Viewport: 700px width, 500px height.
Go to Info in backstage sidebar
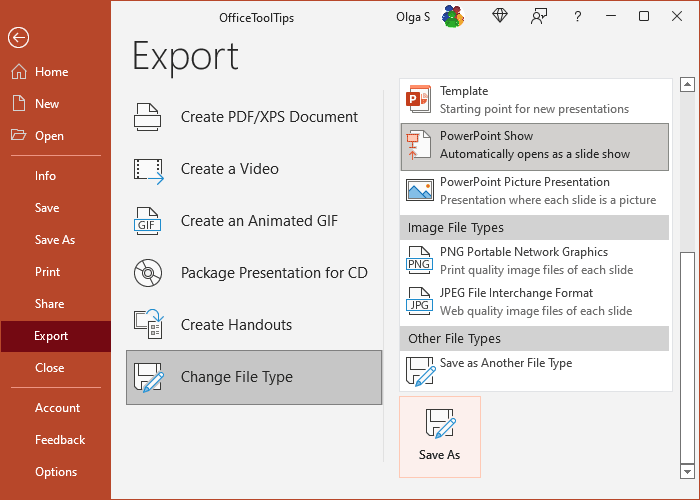click(46, 175)
